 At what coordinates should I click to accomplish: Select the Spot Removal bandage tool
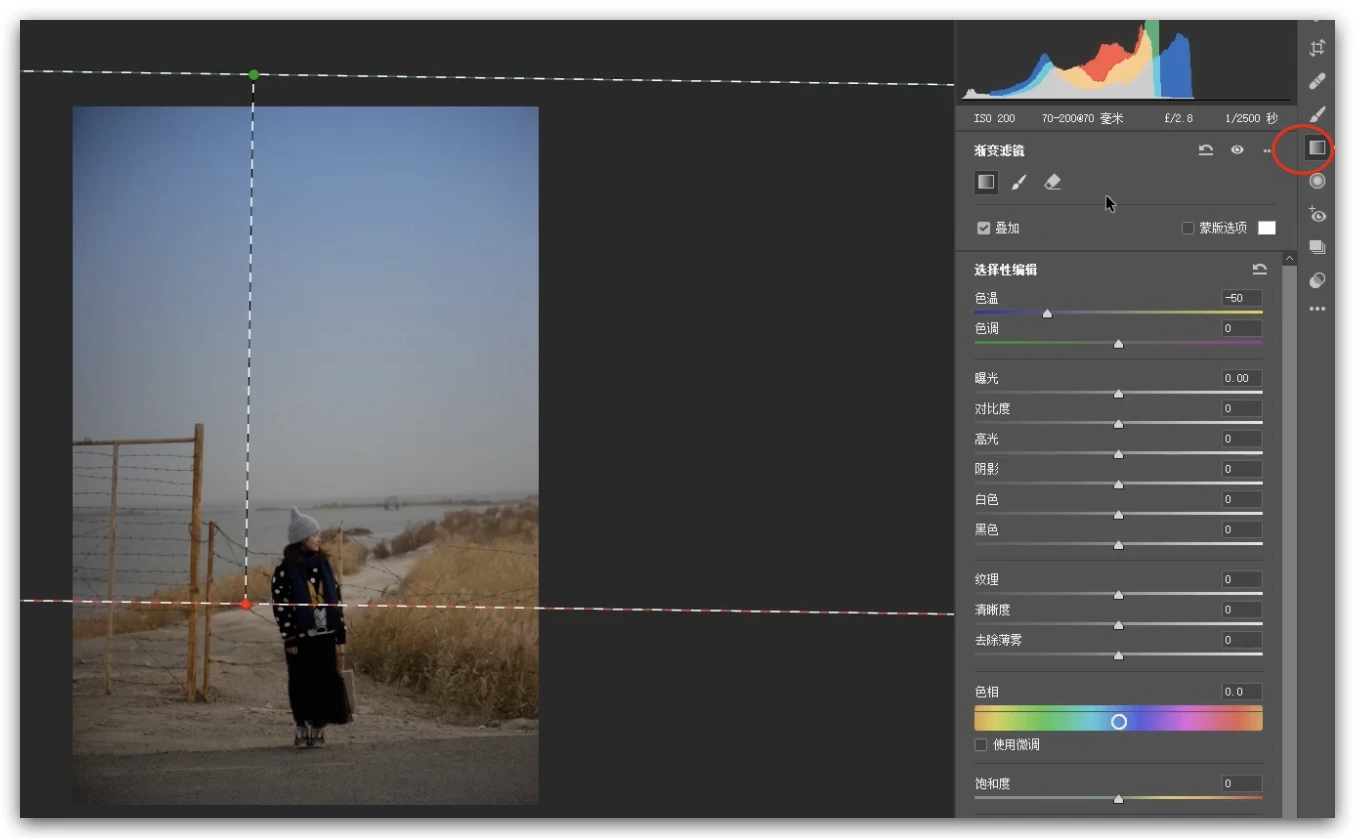coord(1317,81)
